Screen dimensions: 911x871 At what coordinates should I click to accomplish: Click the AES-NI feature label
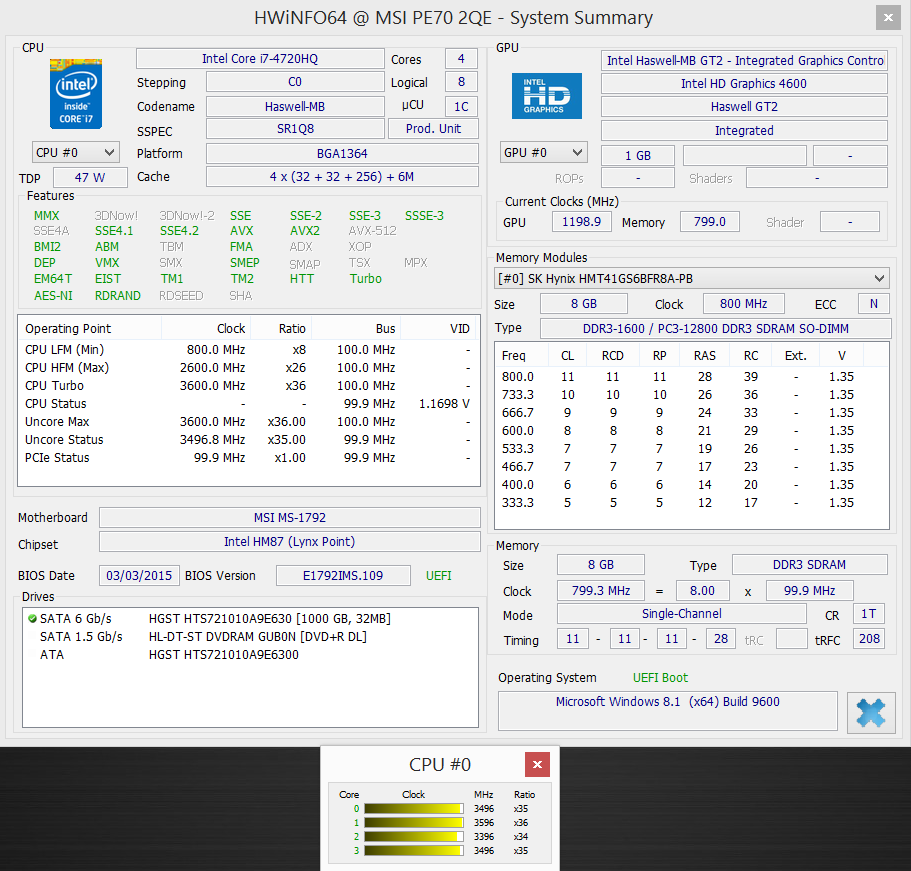(x=53, y=295)
